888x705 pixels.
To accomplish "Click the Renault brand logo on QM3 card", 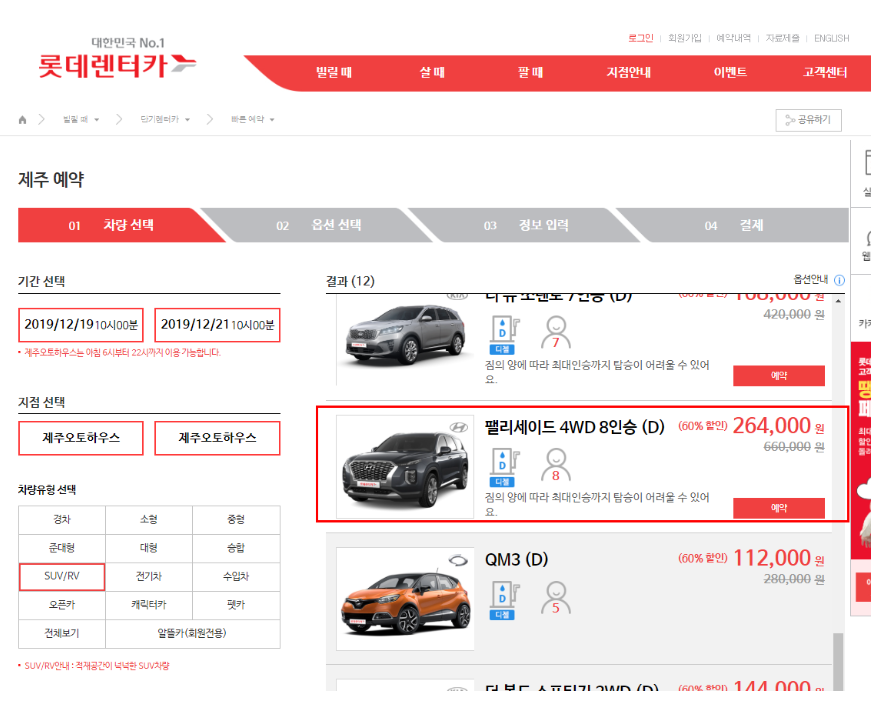I will click(x=458, y=561).
